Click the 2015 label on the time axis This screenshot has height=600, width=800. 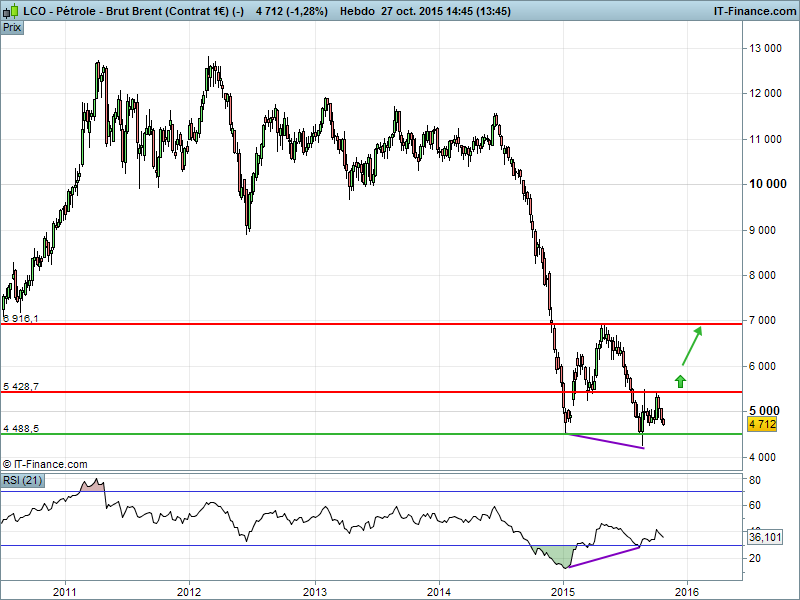coord(563,592)
